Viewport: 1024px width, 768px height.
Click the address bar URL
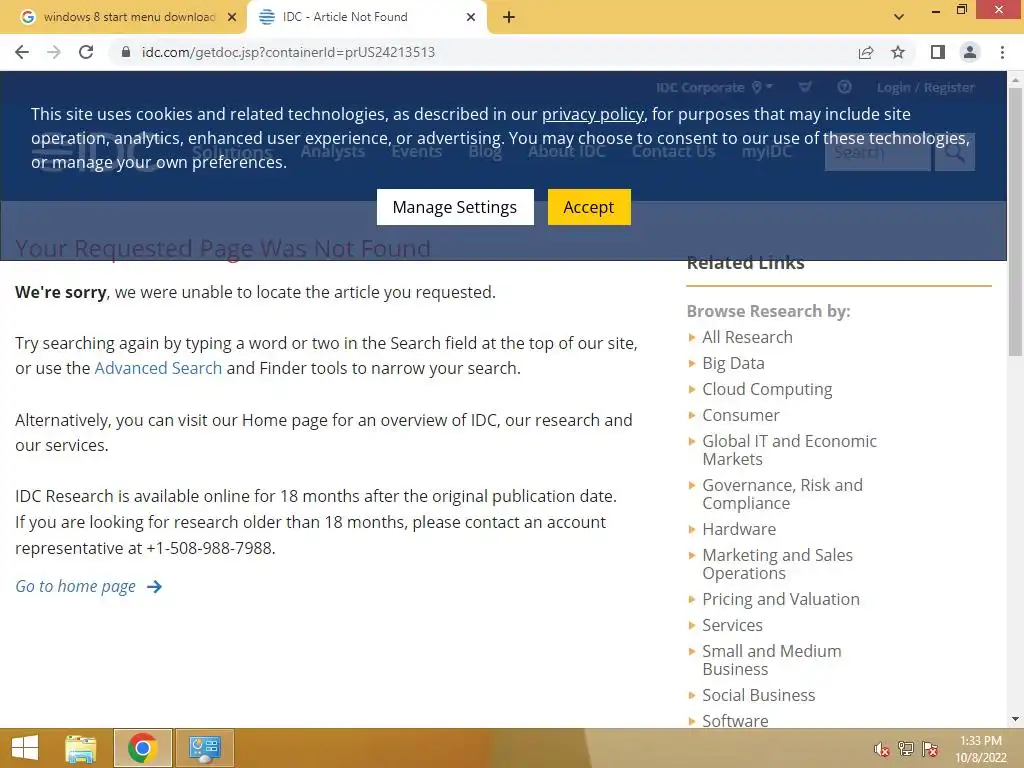tap(288, 52)
